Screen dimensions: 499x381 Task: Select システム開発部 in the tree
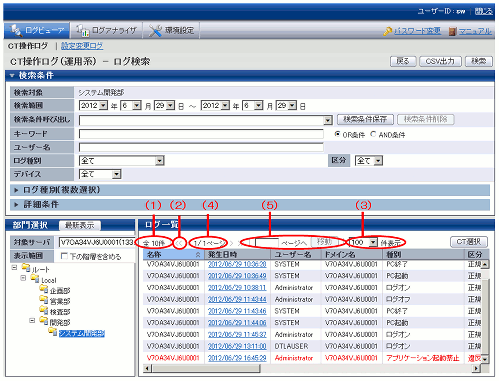82,333
